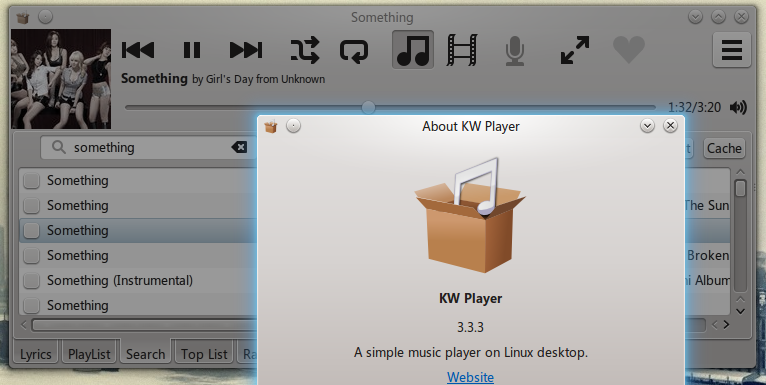766x385 pixels.
Task: Toggle fullscreen with the arrows icon
Action: (x=574, y=50)
